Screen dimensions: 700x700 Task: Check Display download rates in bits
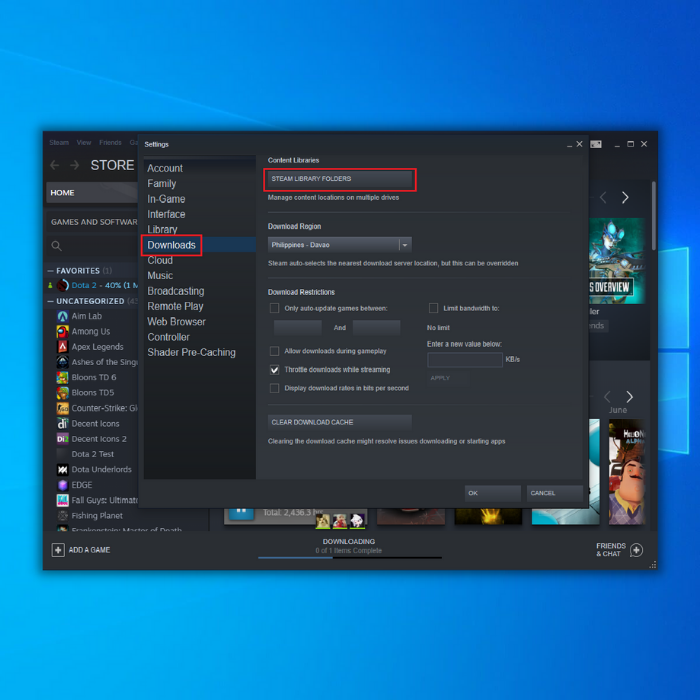[x=275, y=388]
